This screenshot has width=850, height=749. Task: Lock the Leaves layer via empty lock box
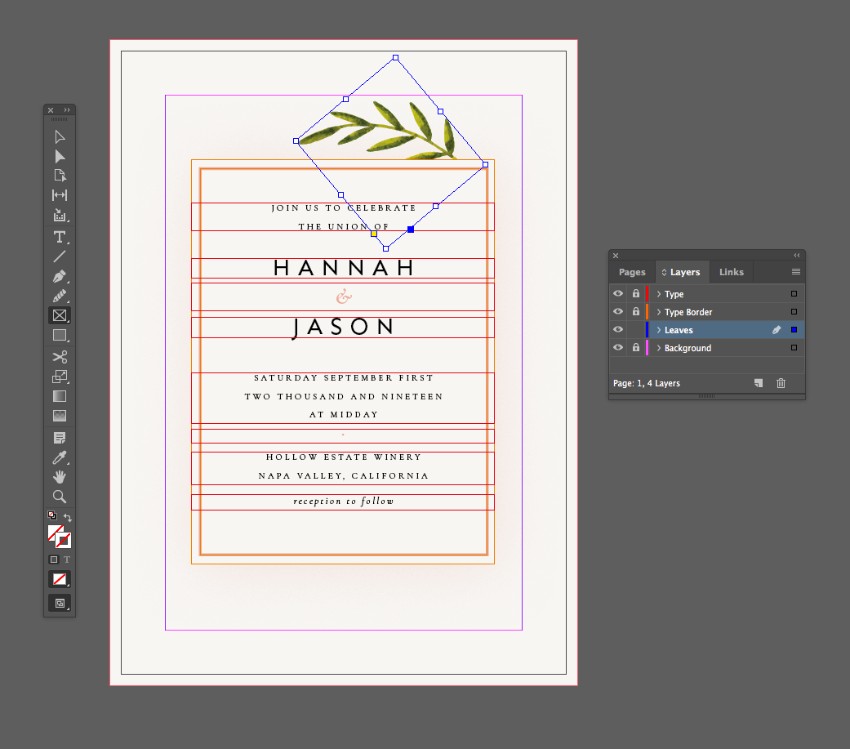click(x=636, y=330)
